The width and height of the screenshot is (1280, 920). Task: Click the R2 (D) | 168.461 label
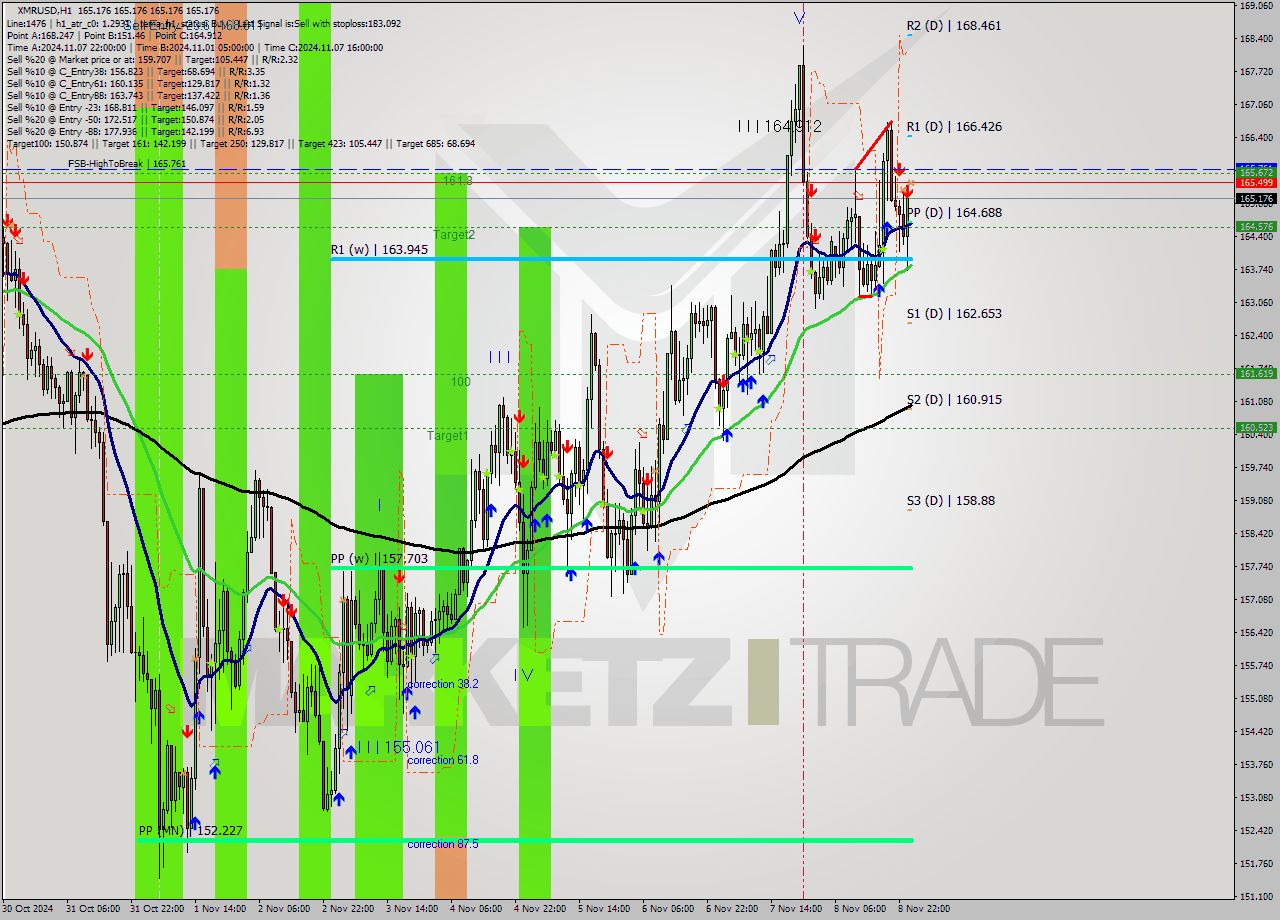click(x=954, y=26)
